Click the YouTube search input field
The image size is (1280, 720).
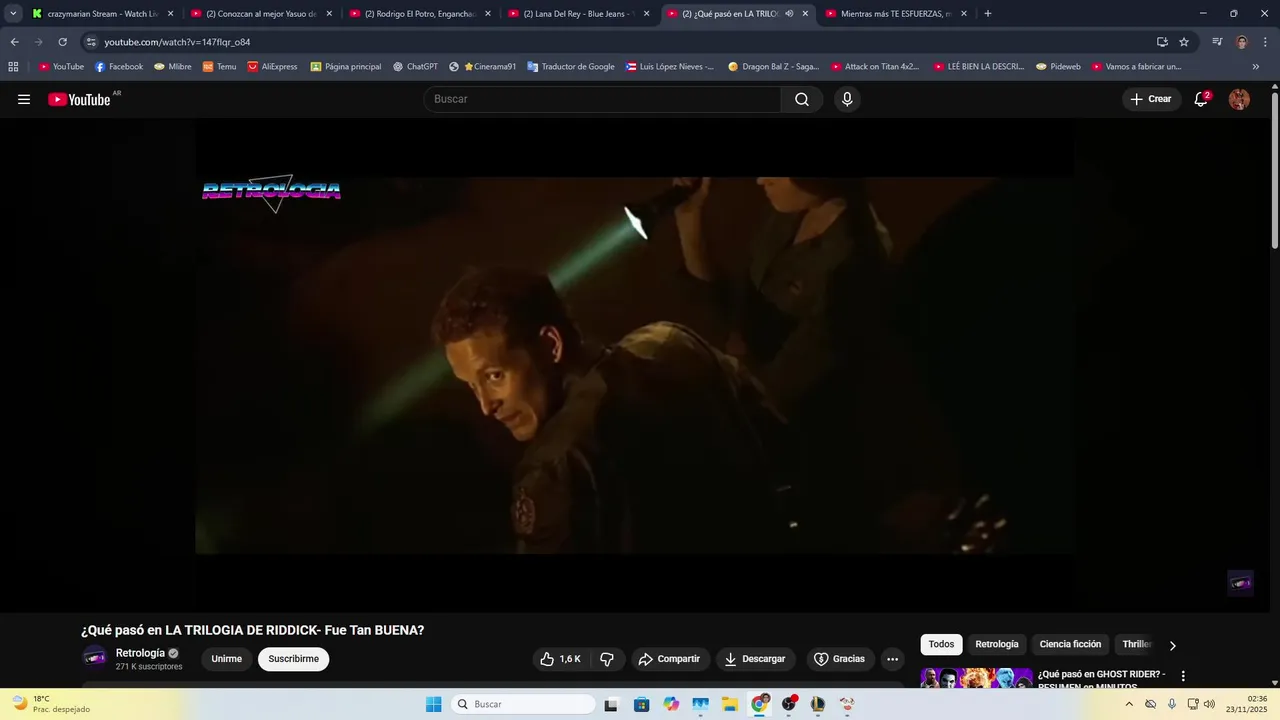click(603, 99)
